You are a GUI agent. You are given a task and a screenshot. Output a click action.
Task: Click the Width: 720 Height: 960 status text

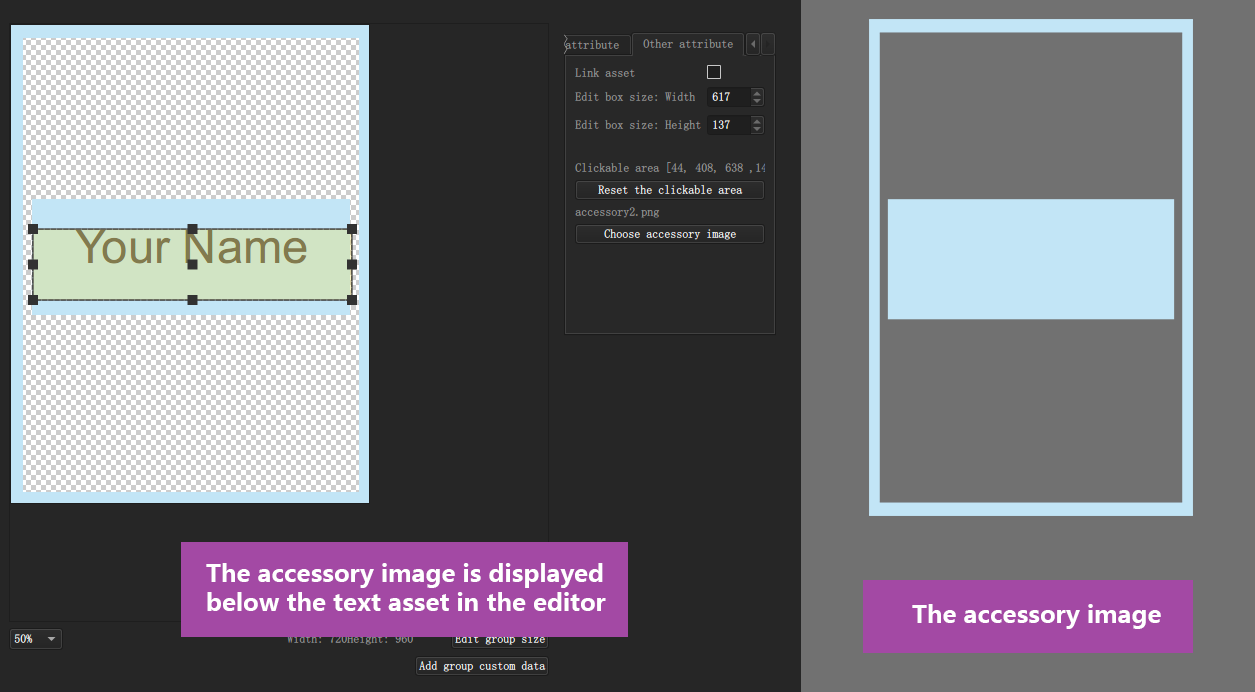(350, 639)
